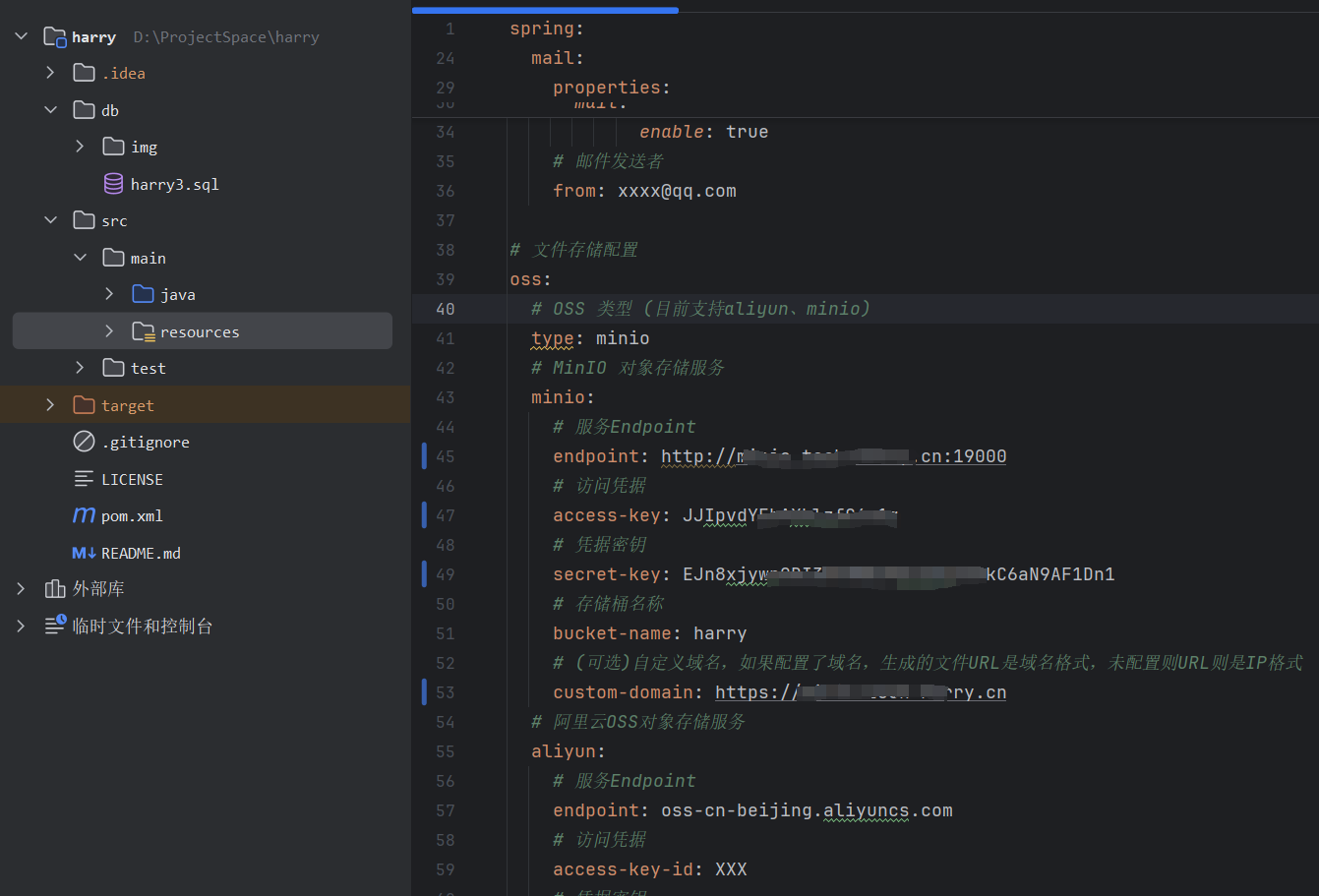Viewport: 1319px width, 896px height.
Task: Click the Maven pom.xml icon
Action: [x=85, y=515]
